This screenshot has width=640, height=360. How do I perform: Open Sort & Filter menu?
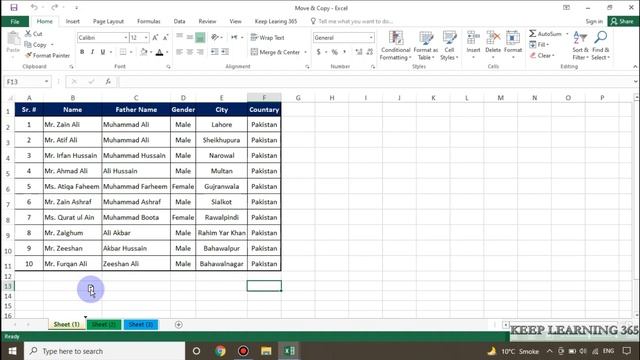point(580,46)
